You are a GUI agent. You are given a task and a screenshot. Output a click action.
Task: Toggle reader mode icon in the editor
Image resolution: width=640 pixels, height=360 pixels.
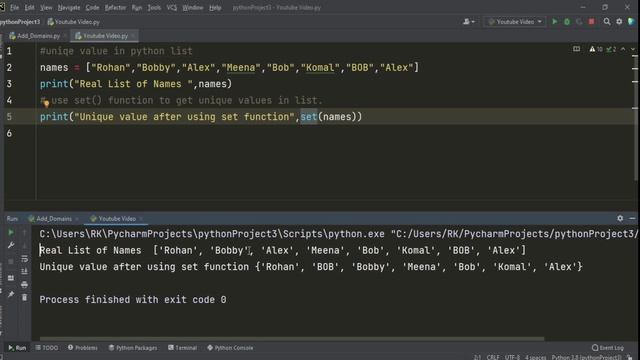coord(576,49)
